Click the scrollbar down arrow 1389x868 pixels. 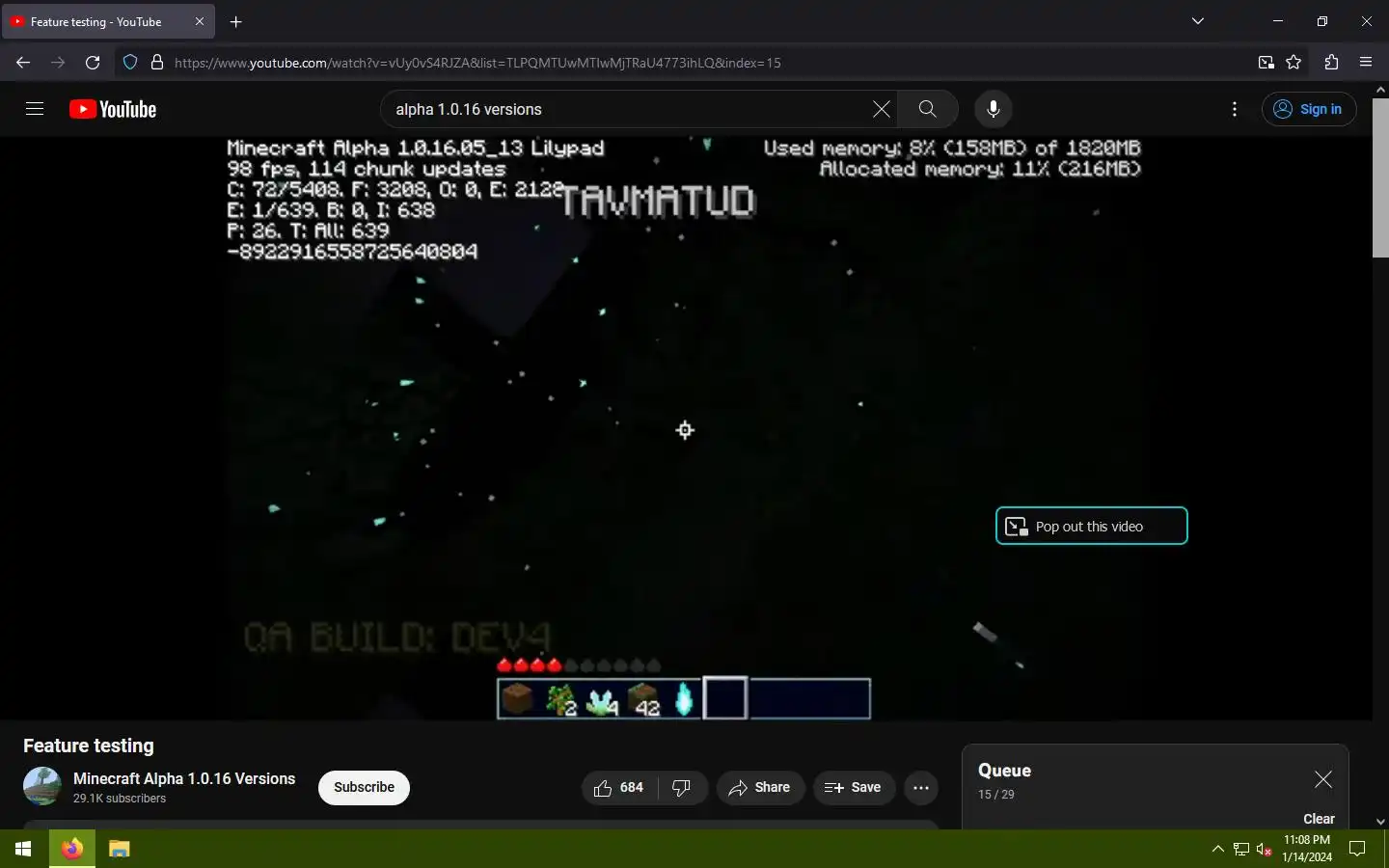coord(1380,822)
